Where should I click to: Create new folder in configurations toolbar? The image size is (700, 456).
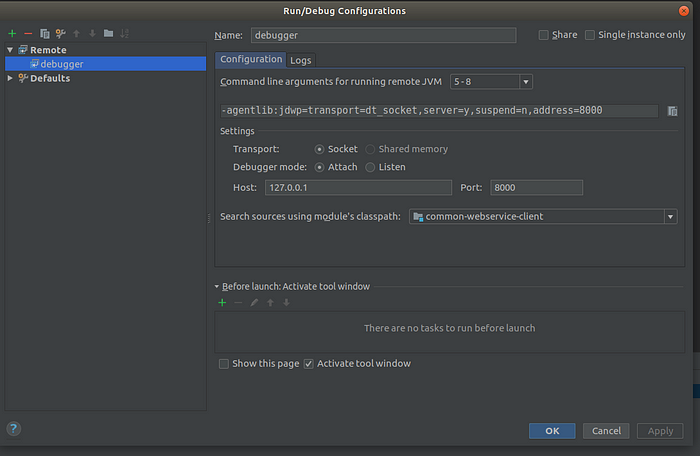pos(108,33)
